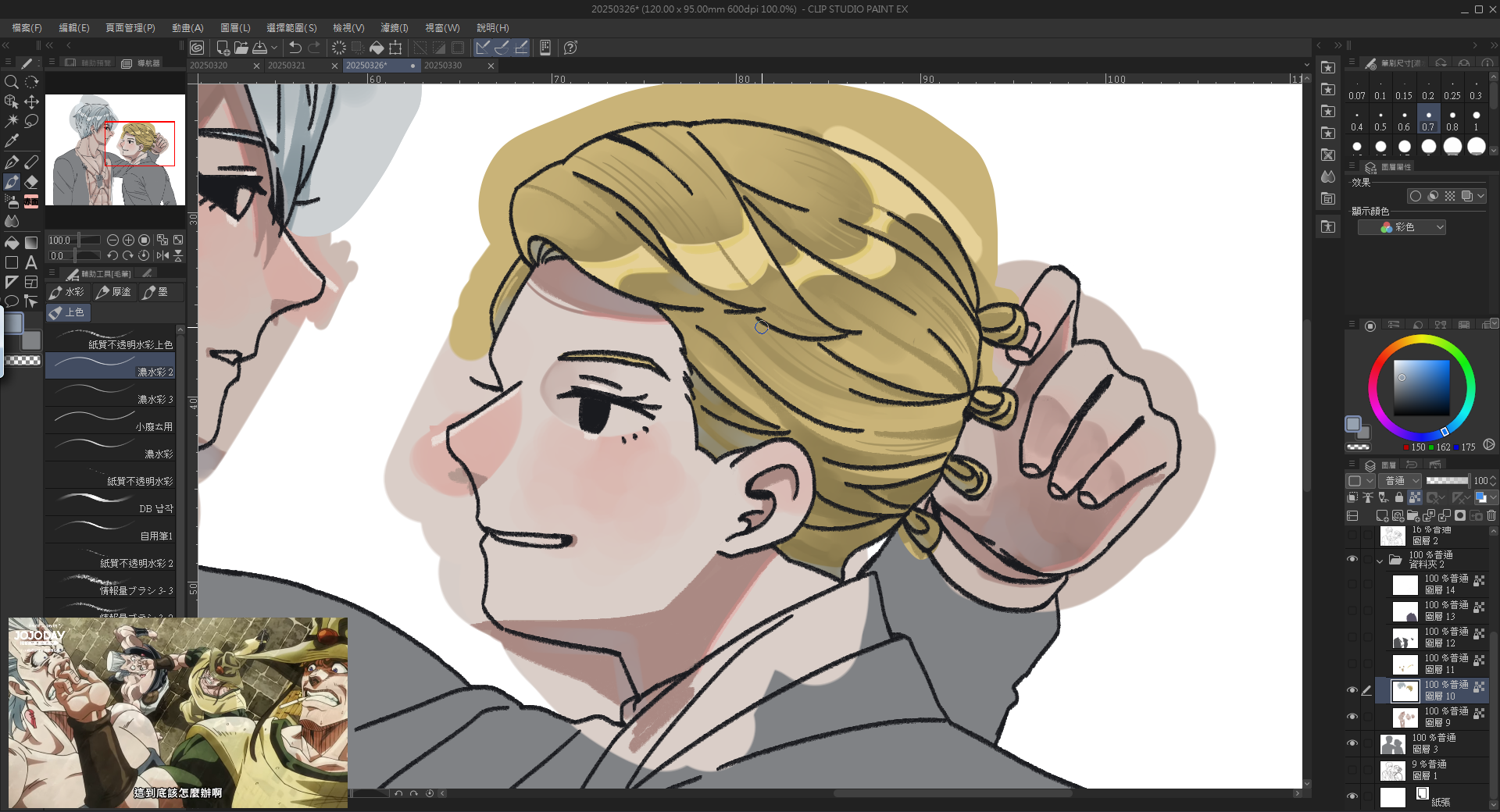The height and width of the screenshot is (812, 1500).
Task: Open palette color square dropdown
Action: point(1360,481)
